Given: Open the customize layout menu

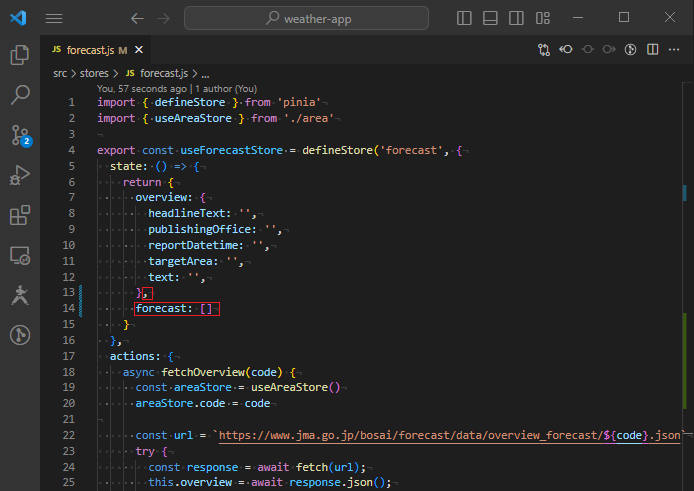Looking at the screenshot, I should point(543,18).
